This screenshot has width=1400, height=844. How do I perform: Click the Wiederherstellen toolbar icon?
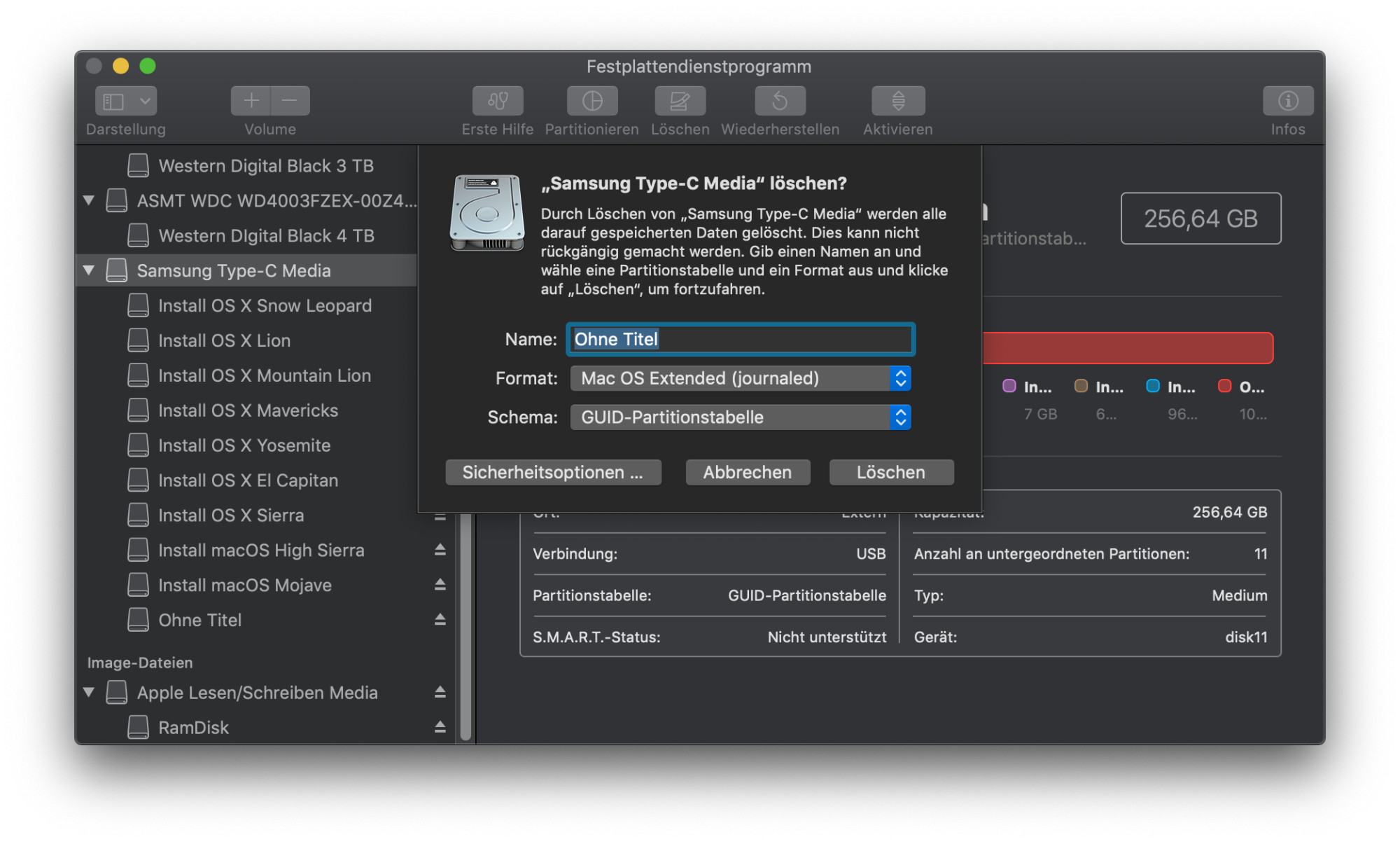(x=780, y=101)
